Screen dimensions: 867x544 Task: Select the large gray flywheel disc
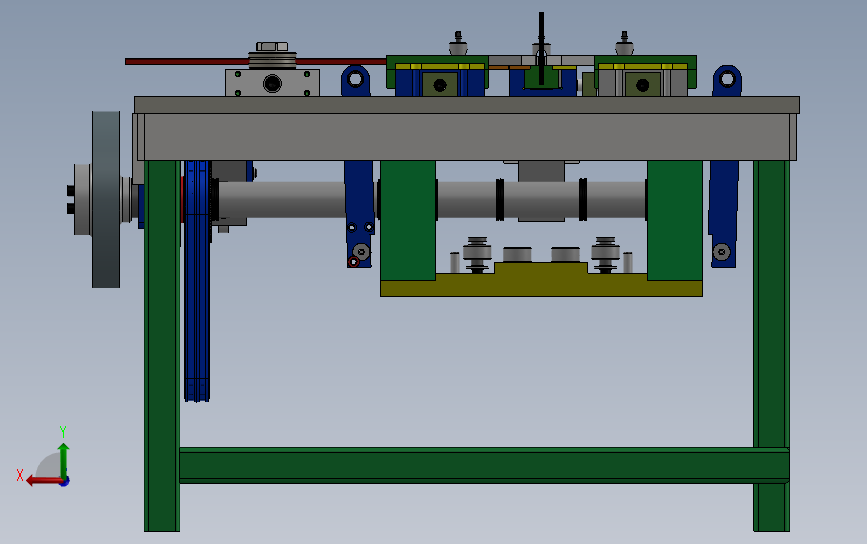point(106,199)
